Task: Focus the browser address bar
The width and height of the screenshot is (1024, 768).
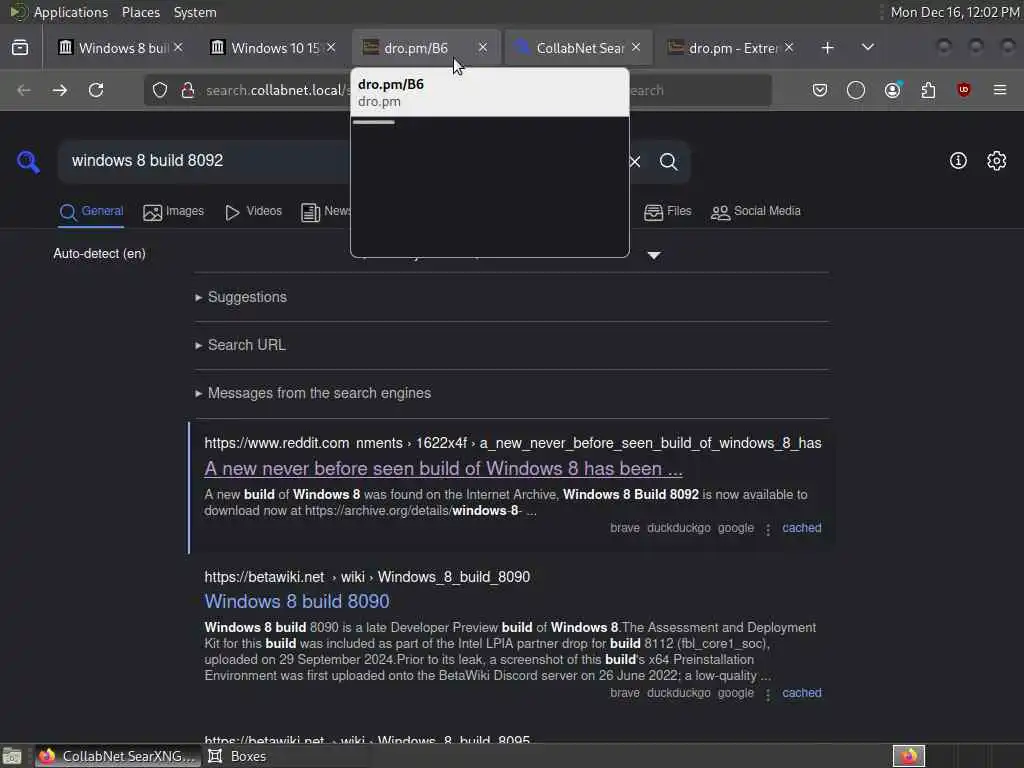Action: 278,90
